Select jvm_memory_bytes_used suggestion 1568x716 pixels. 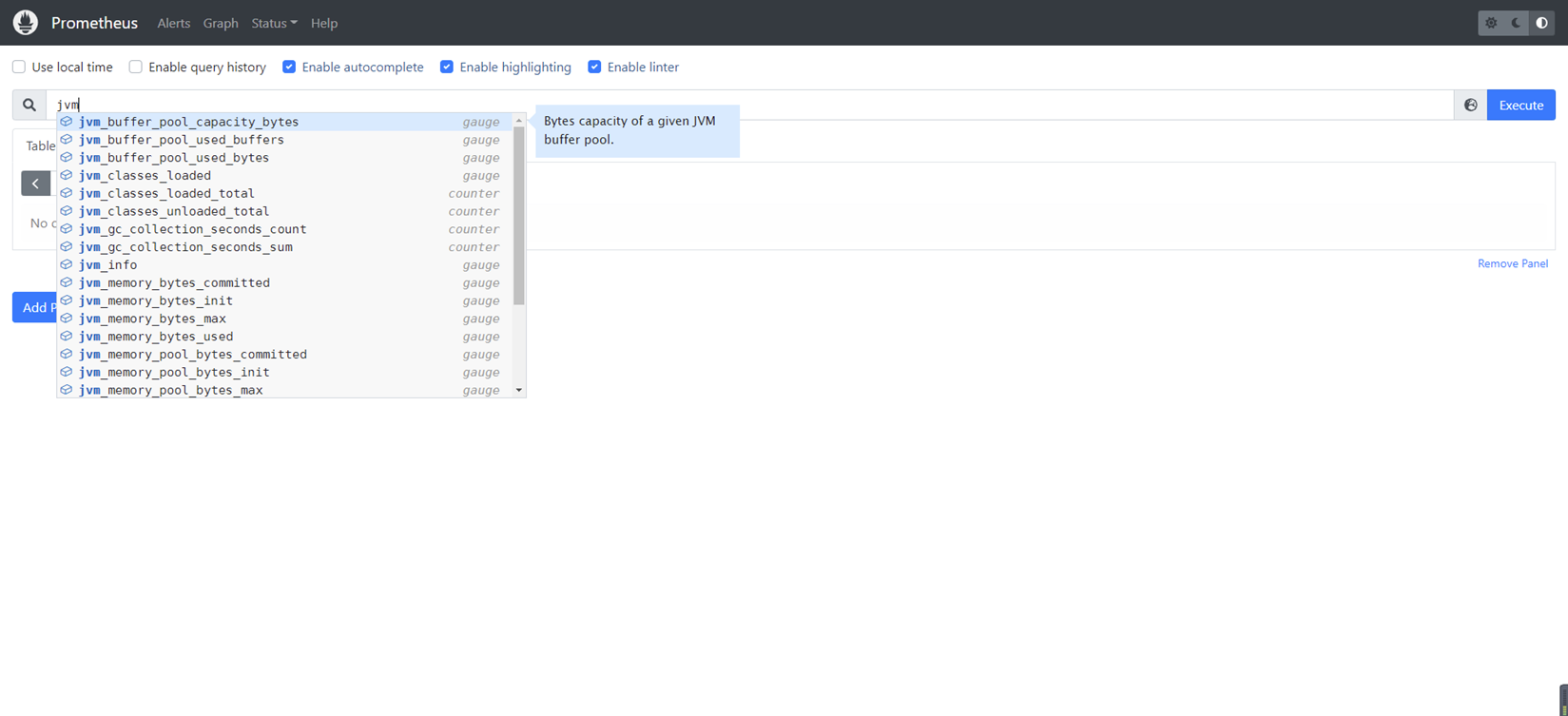pos(285,337)
